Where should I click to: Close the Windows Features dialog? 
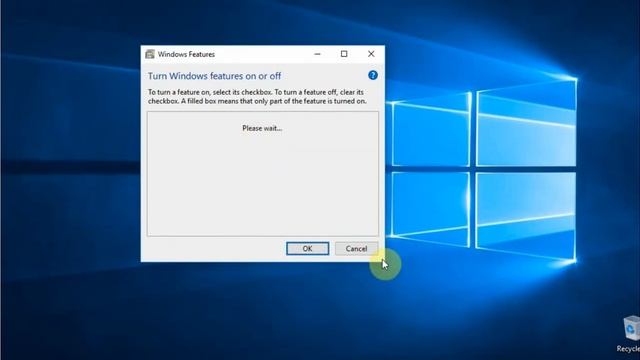[371, 54]
